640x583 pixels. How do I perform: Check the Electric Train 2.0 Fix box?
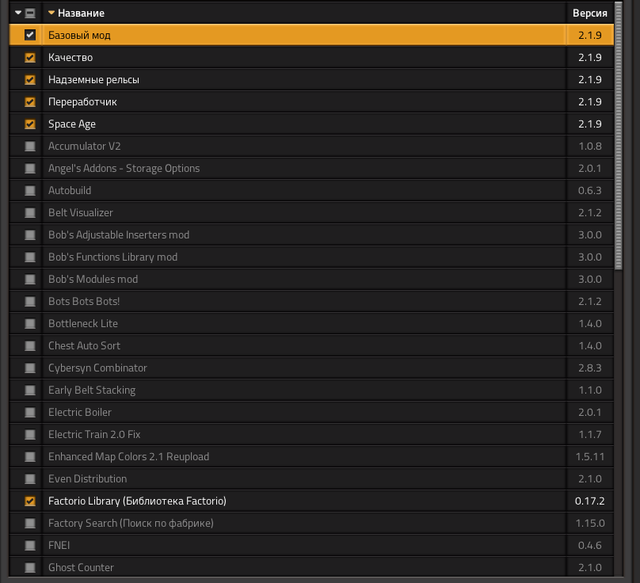point(30,434)
